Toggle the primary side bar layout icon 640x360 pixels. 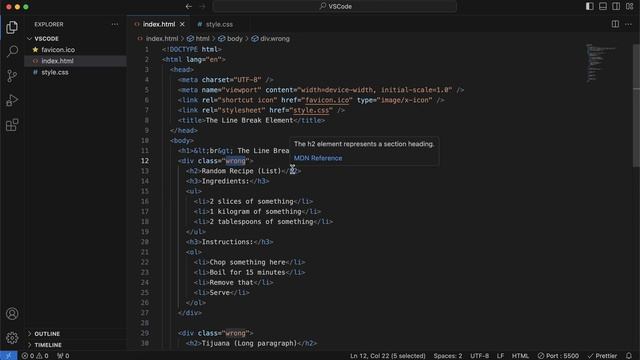(x=589, y=6)
